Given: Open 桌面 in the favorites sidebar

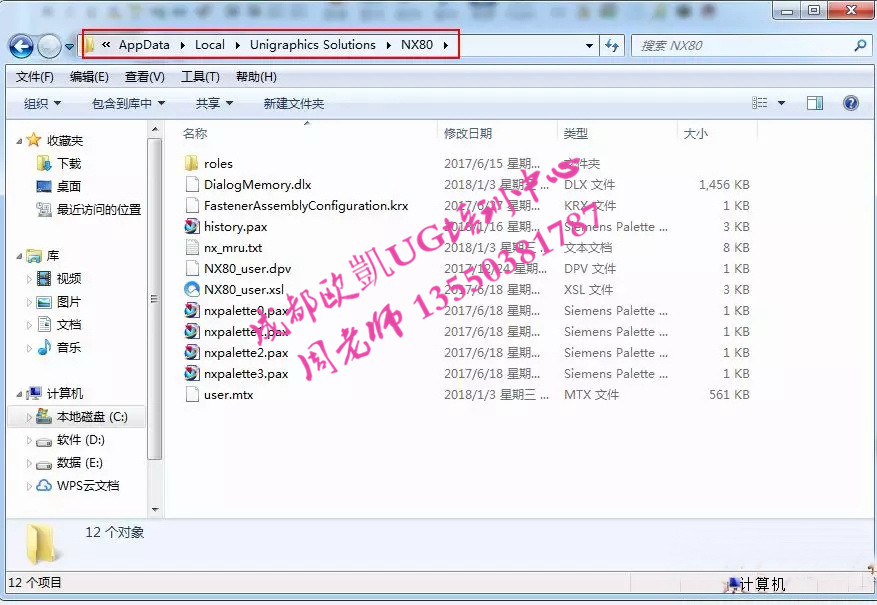Looking at the screenshot, I should (x=69, y=186).
